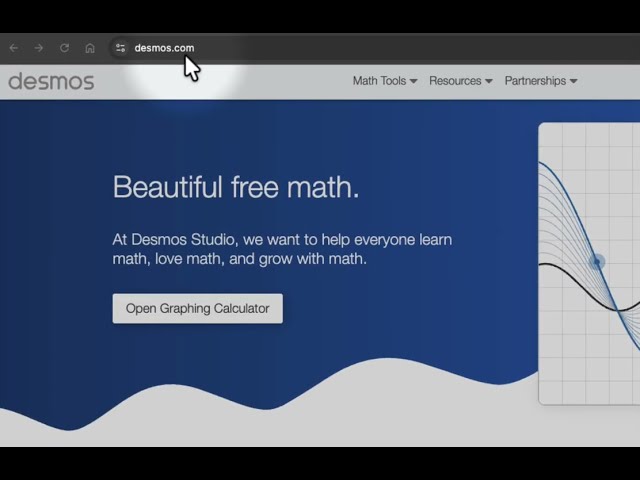Click the browser forward arrow
640x480 pixels.
[39, 48]
